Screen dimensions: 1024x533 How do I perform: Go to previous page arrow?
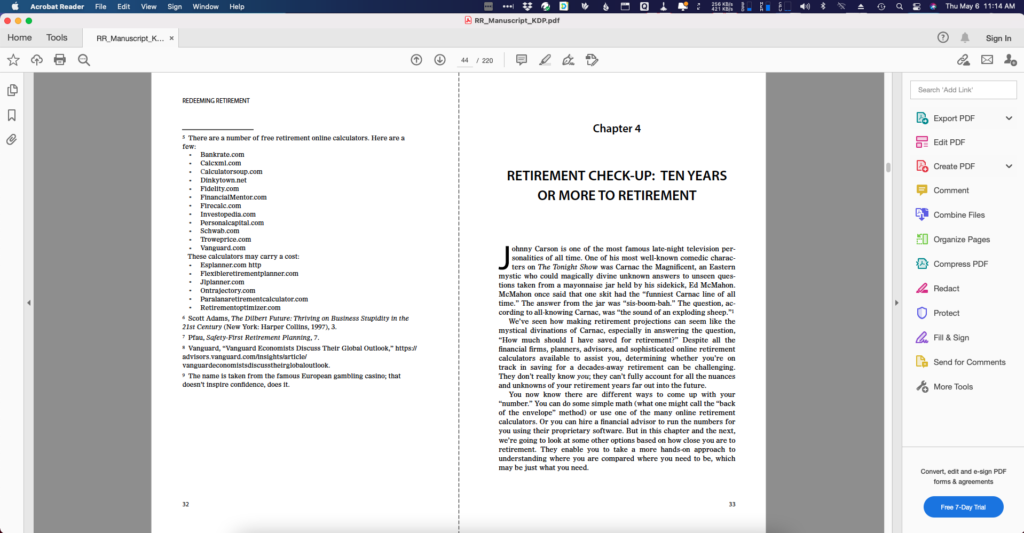416,60
